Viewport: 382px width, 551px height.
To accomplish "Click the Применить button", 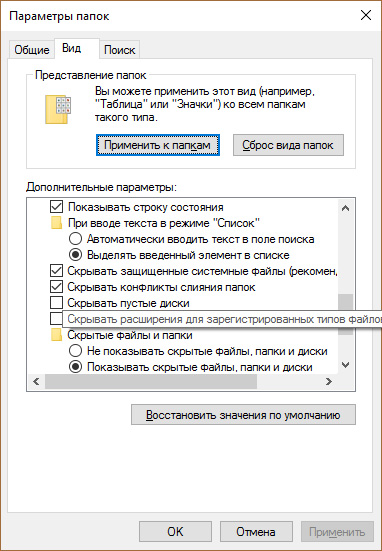I will coord(337,532).
